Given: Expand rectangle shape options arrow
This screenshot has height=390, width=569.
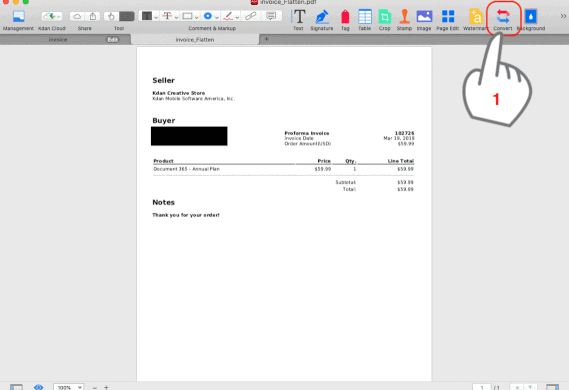Looking at the screenshot, I should click(196, 17).
